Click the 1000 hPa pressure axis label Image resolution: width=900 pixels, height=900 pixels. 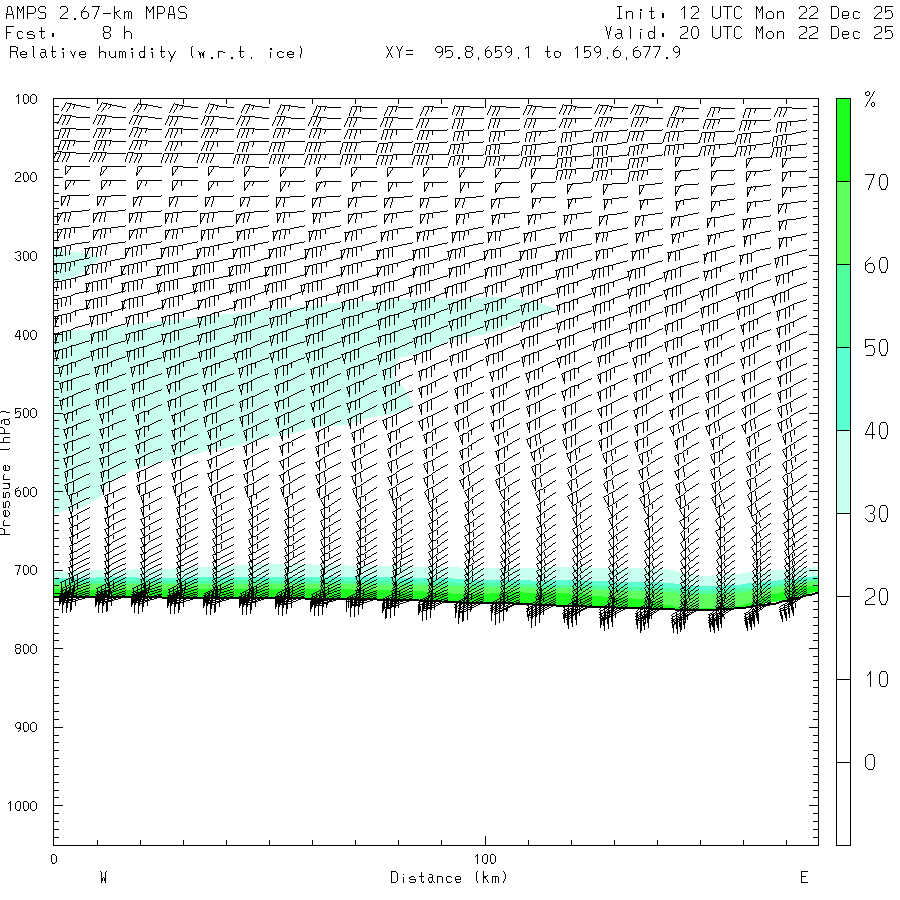tap(22, 806)
